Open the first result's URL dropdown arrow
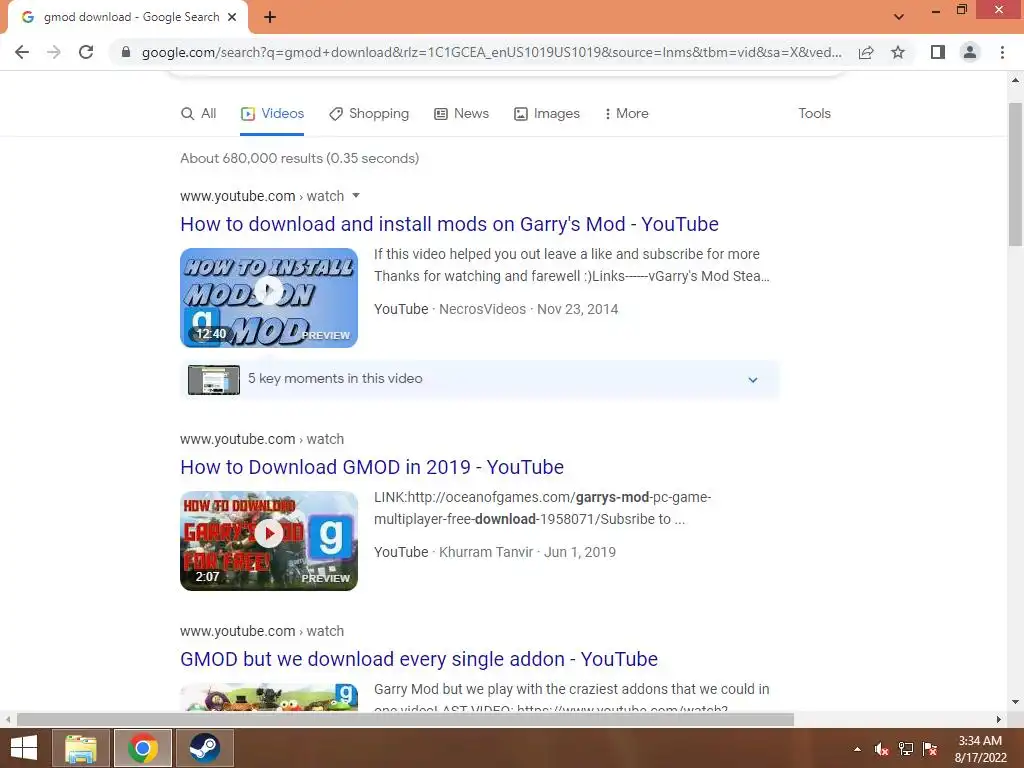The image size is (1024, 768). 356,196
